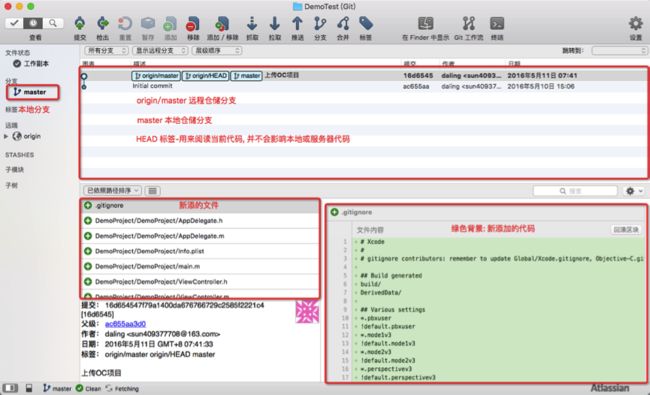Open the file sort-by-path dropdown
Viewport: 650px width, 395px height.
112,191
